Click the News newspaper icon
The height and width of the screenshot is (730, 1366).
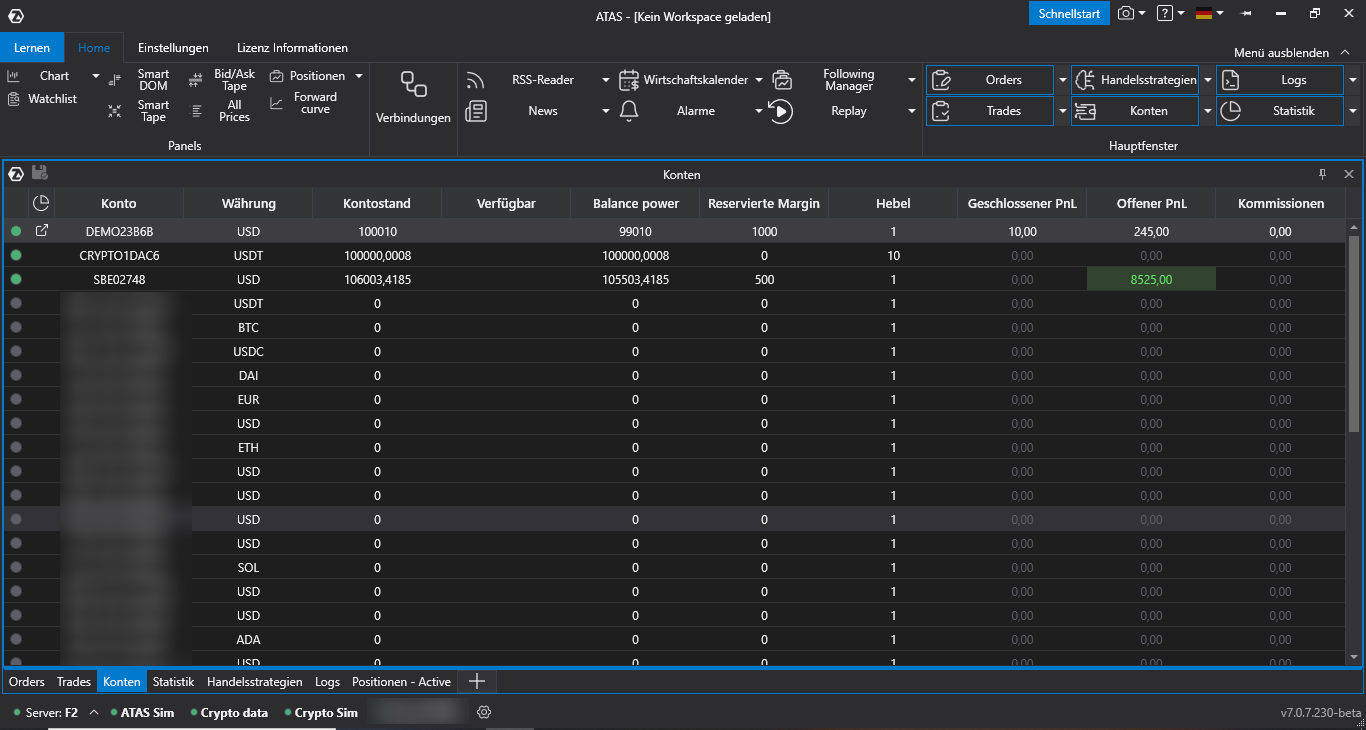[x=476, y=111]
